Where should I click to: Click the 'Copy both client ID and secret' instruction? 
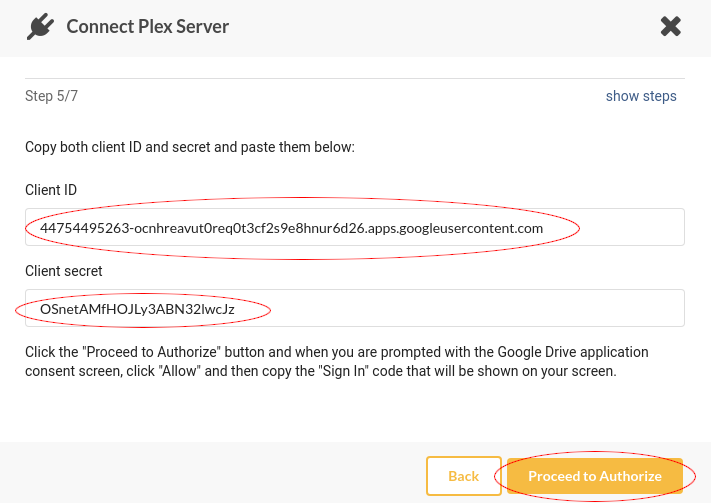coord(190,147)
